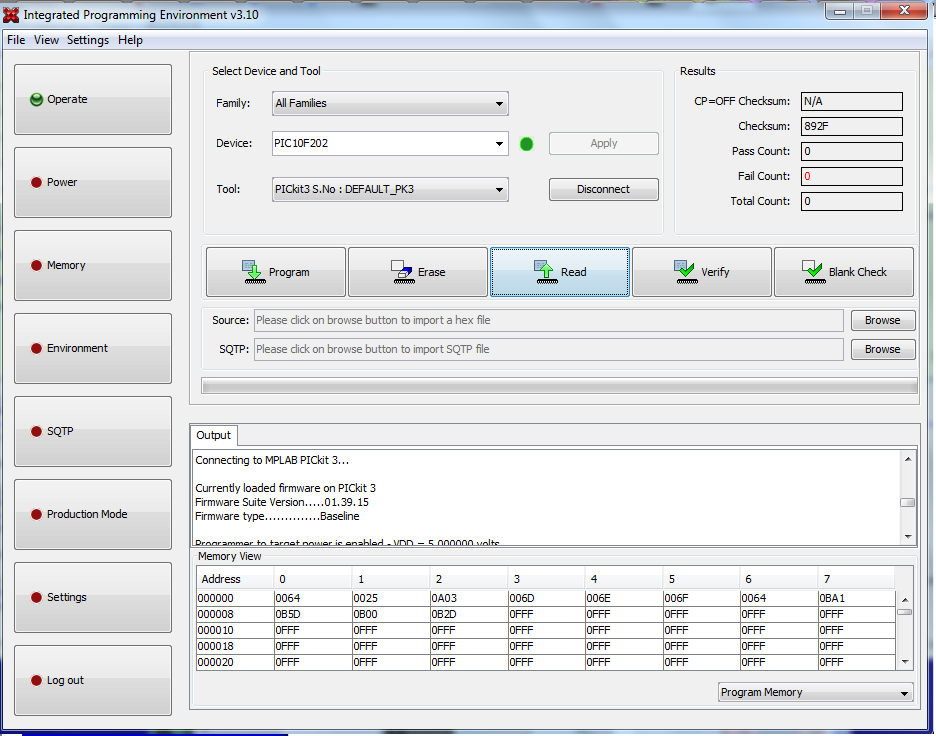
Task: Open the Help menu
Action: [130, 40]
